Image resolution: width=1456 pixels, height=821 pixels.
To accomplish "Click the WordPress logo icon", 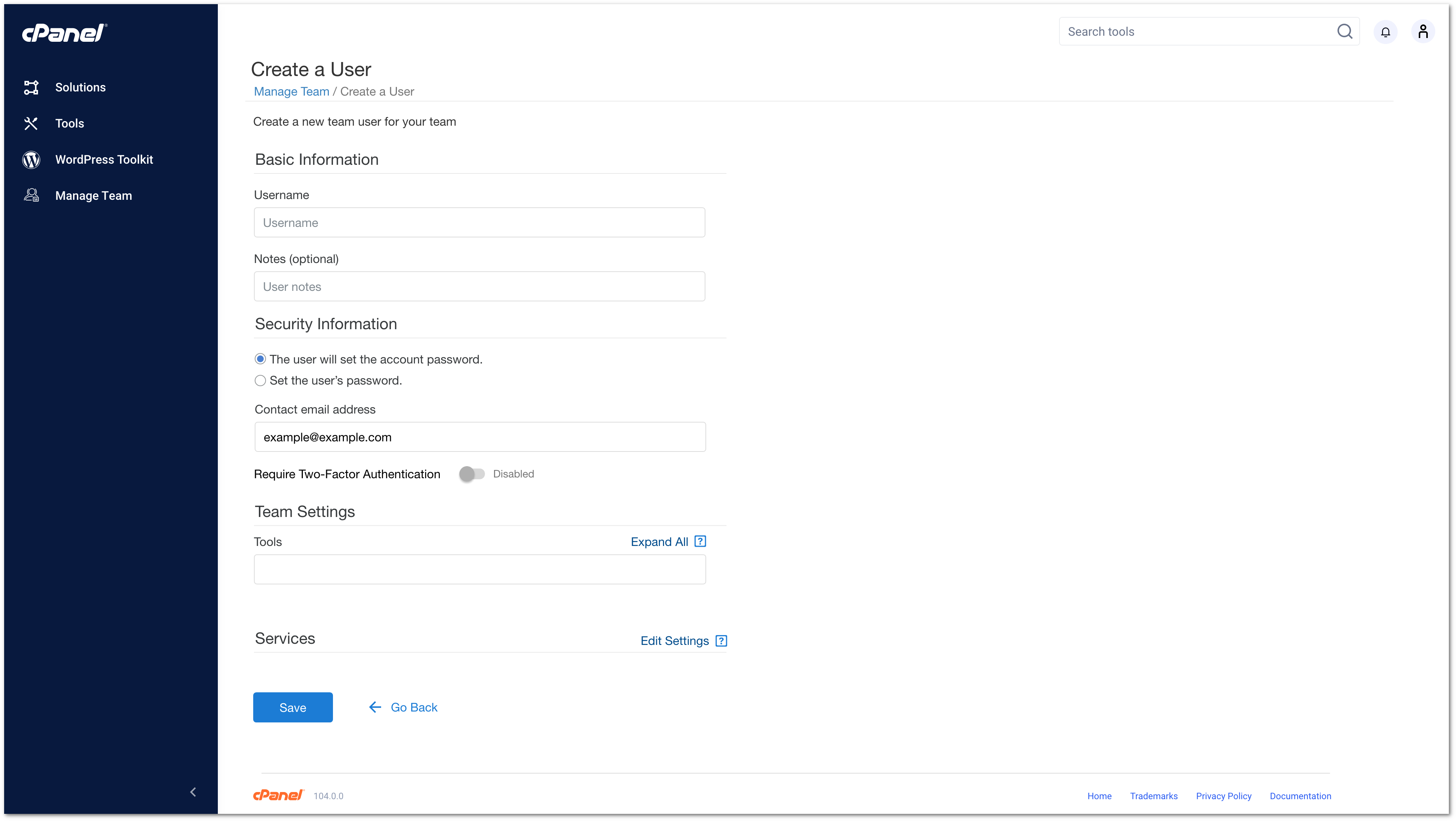I will (x=31, y=160).
